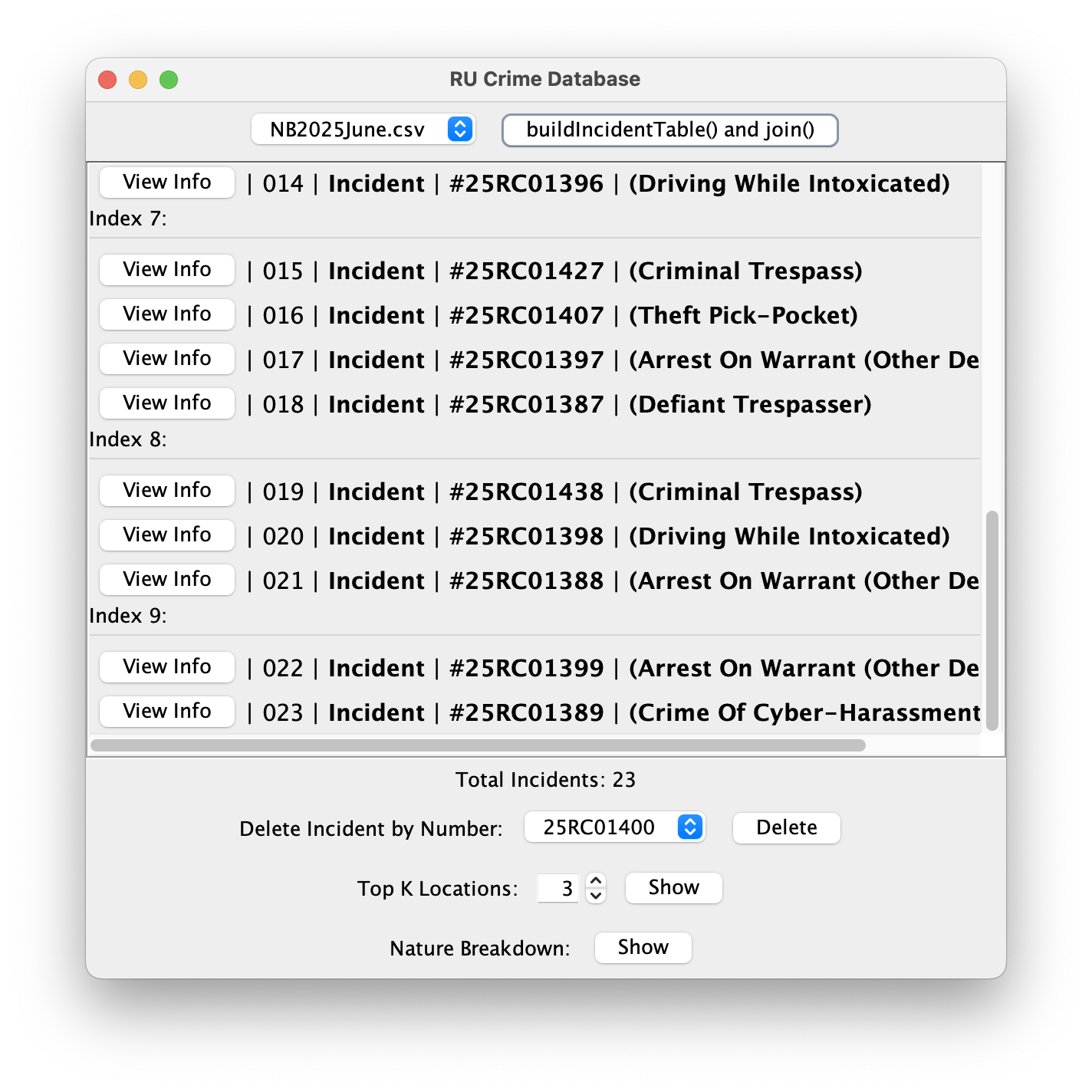This screenshot has width=1092, height=1092.
Task: Decrease Top K value with down arrow
Action: 596,896
